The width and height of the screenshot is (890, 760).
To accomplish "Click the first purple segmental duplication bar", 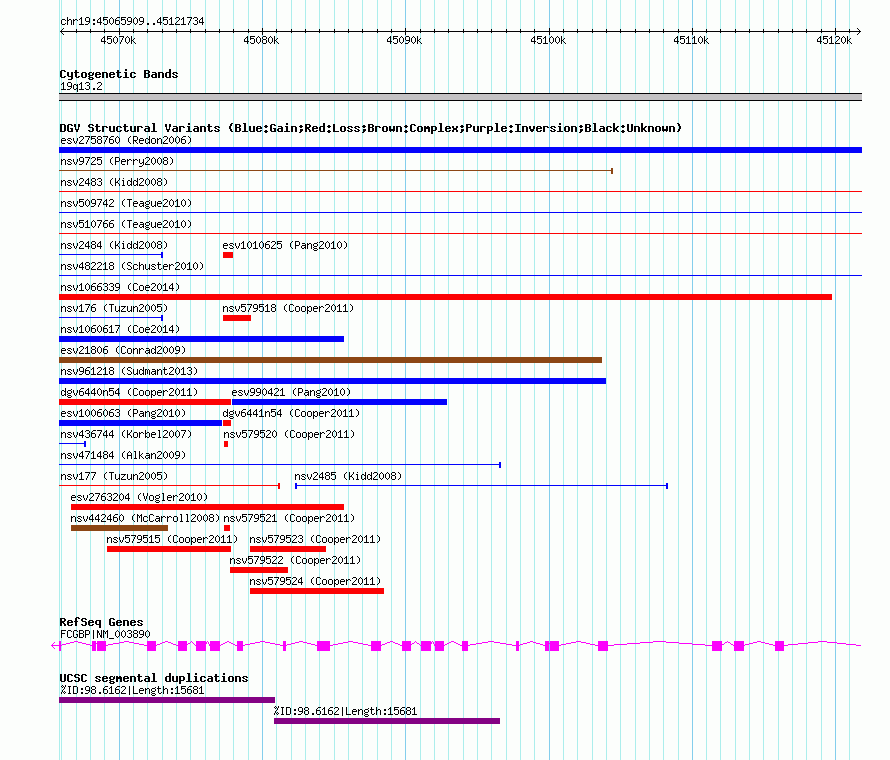I will pyautogui.click(x=167, y=700).
